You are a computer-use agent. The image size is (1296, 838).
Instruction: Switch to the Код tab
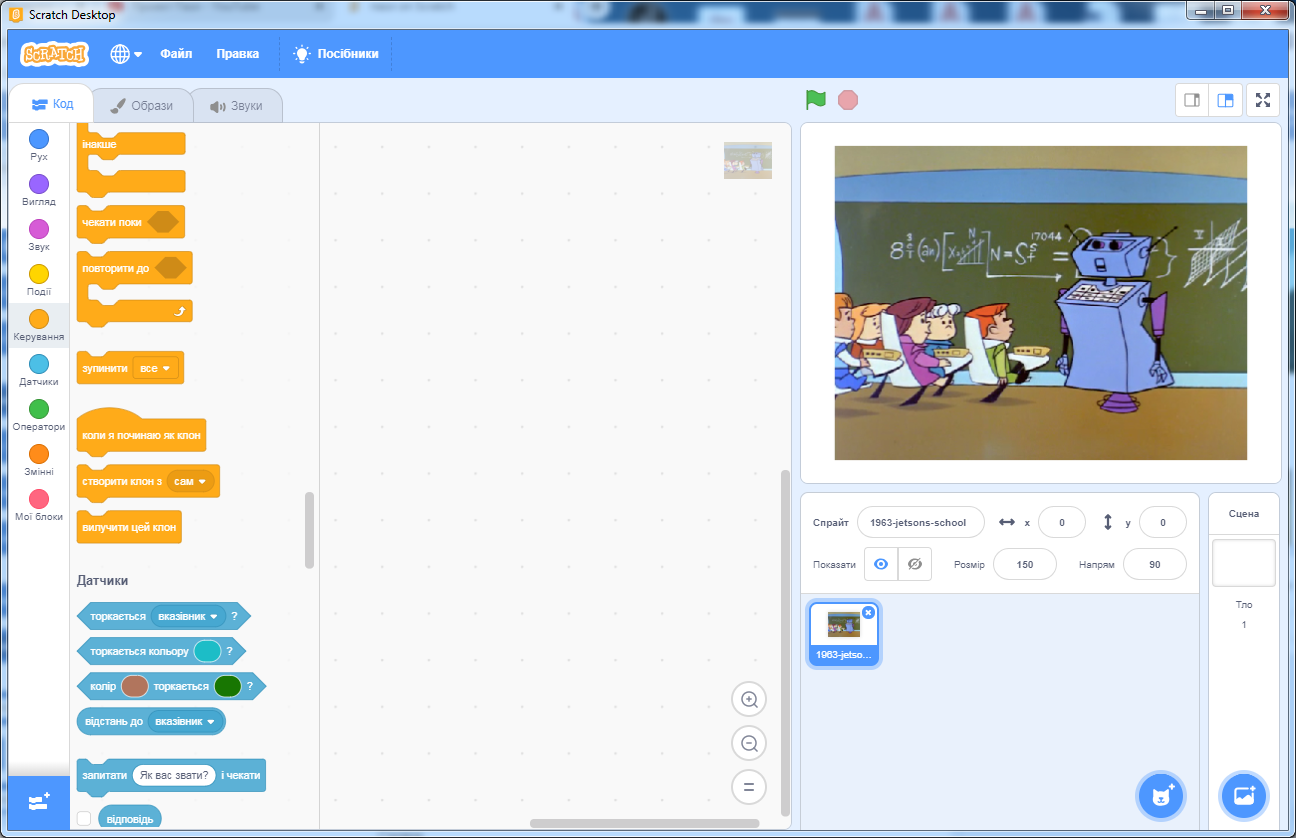point(52,104)
